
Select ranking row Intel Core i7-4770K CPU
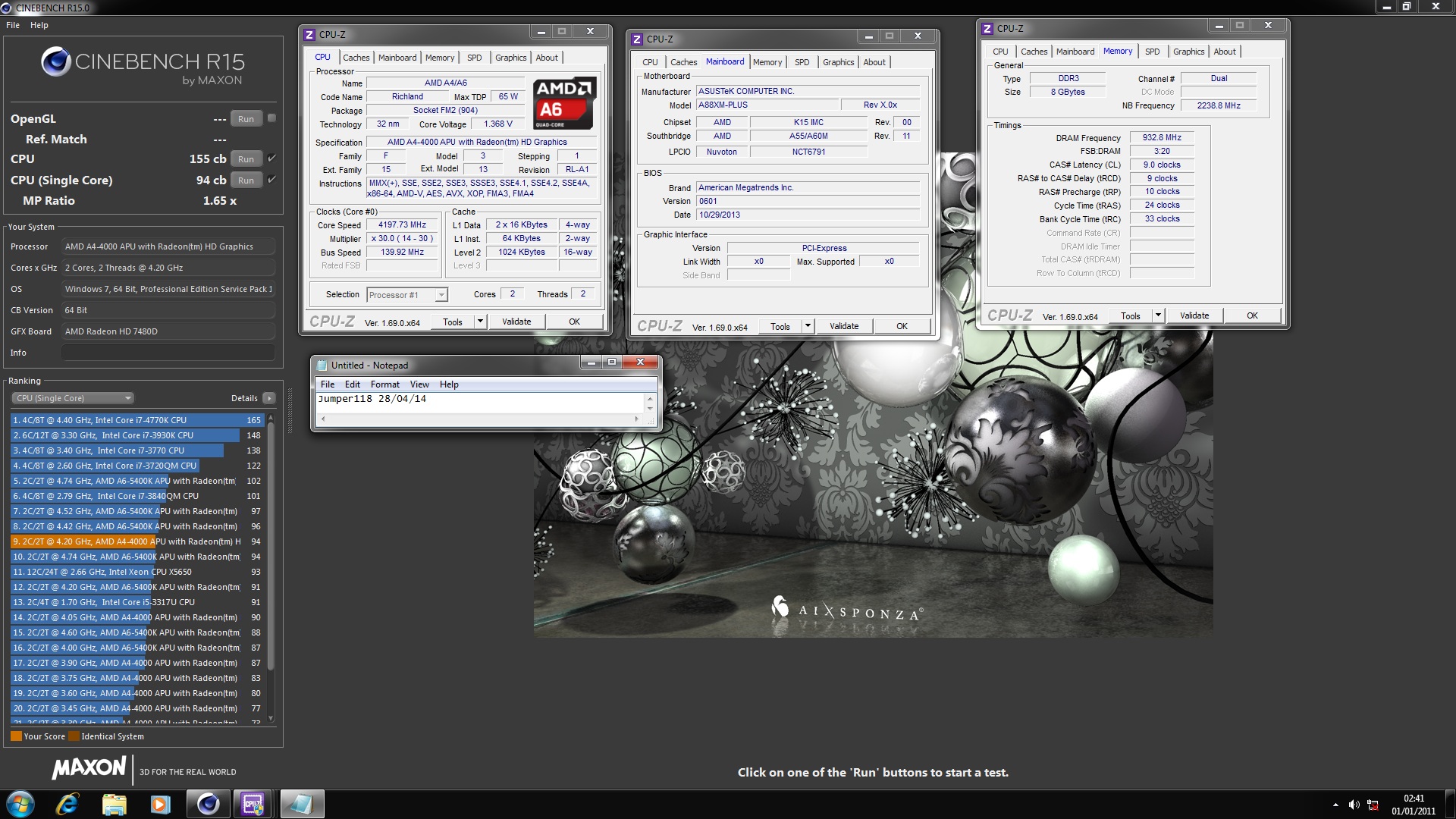point(137,420)
